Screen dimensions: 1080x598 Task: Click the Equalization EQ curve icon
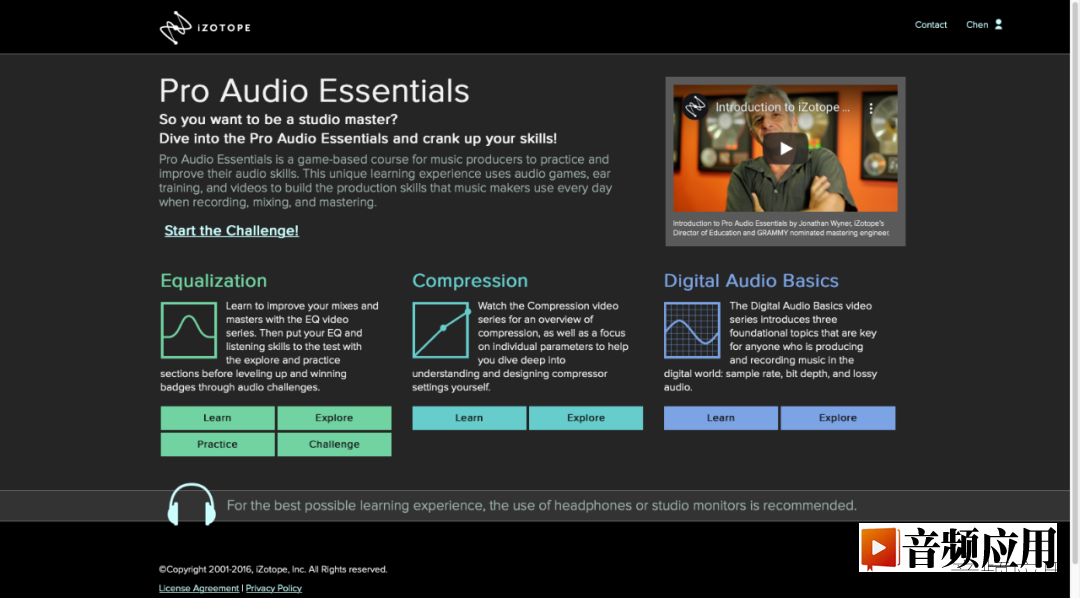point(189,330)
